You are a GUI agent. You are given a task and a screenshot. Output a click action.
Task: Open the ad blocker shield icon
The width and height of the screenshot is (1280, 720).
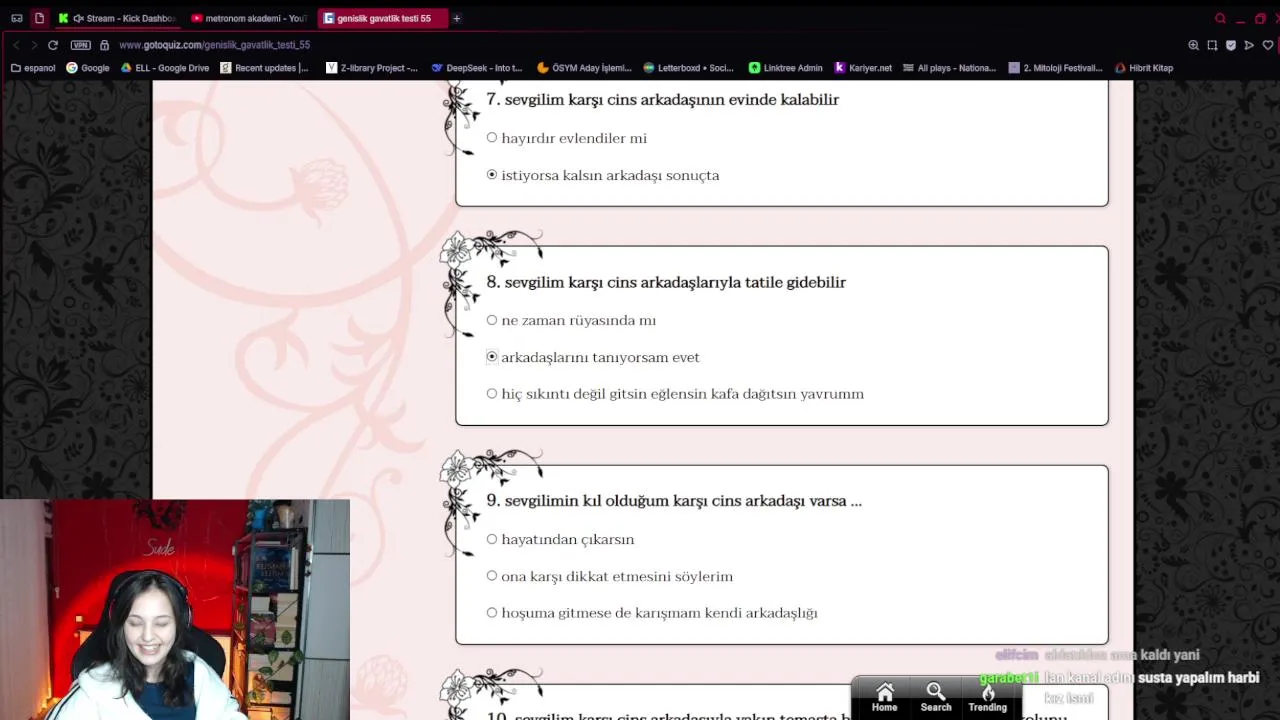1231,45
